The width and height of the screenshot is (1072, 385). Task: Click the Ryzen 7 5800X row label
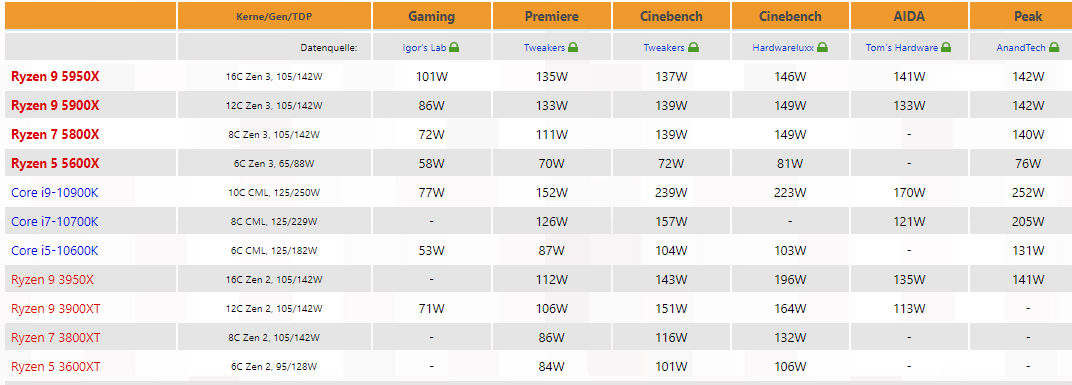[55, 135]
